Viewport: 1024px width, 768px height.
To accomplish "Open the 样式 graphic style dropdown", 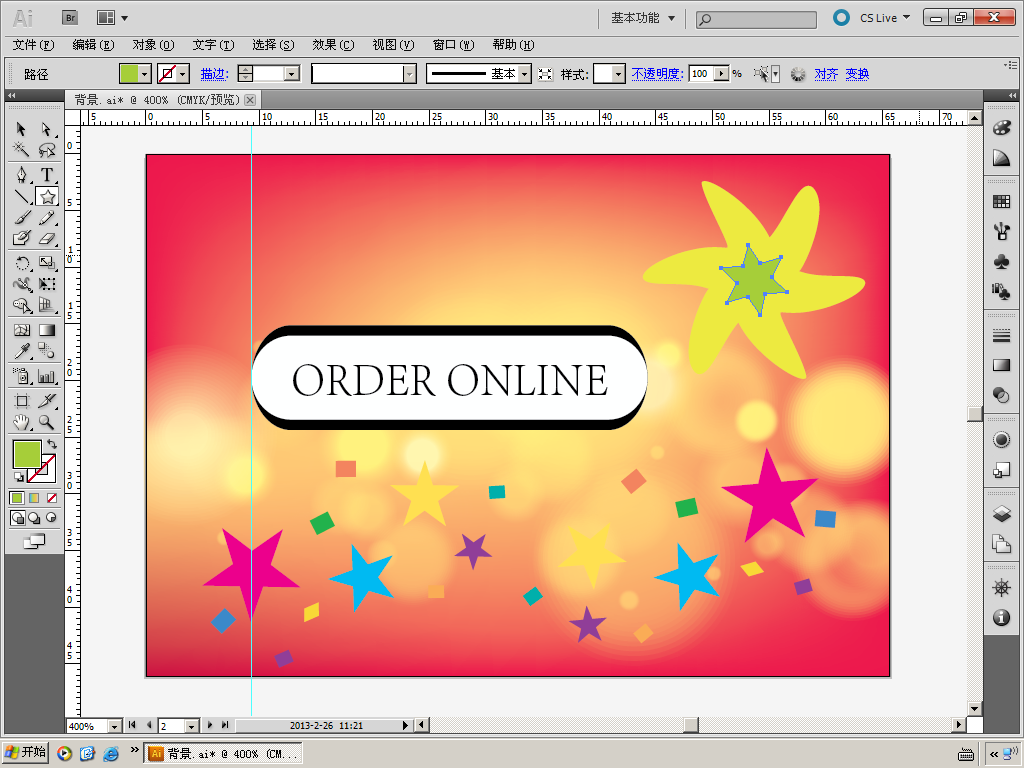I will coord(618,74).
